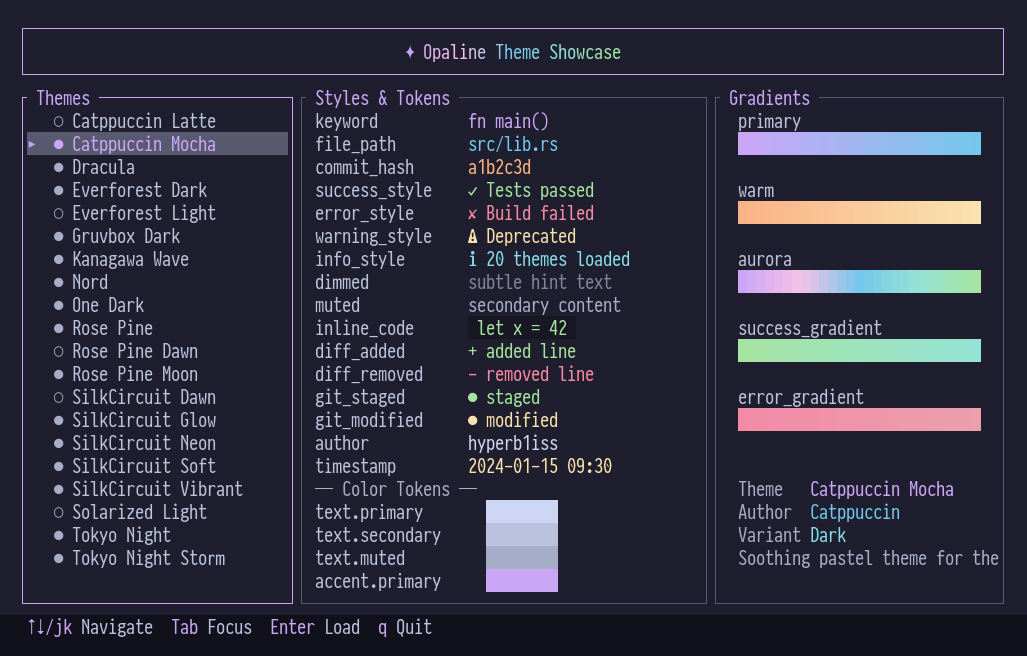The height and width of the screenshot is (656, 1027).
Task: Click the cross icon next to Build failed
Action: pos(473,214)
